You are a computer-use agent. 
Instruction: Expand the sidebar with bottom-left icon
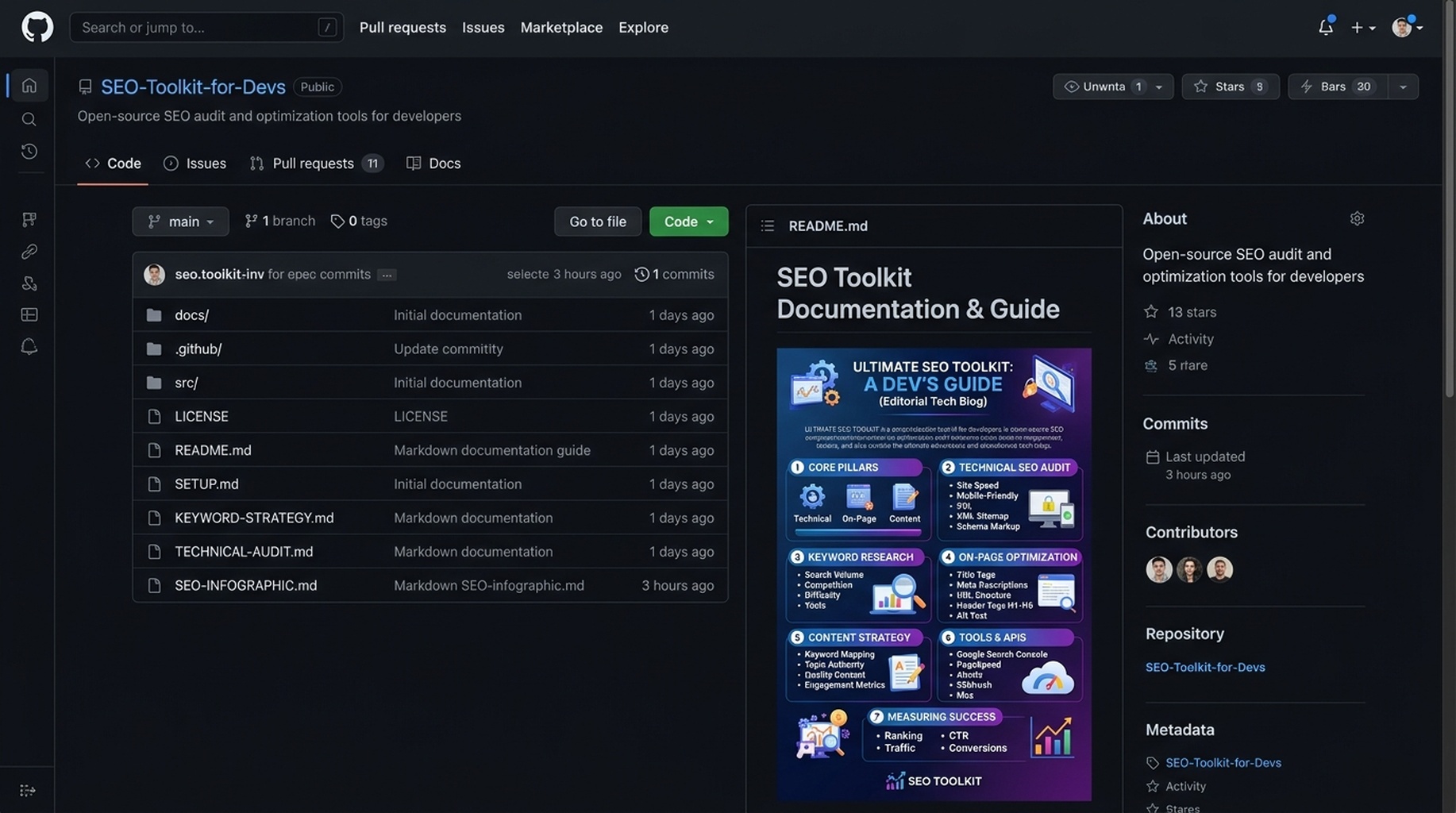coord(27,791)
